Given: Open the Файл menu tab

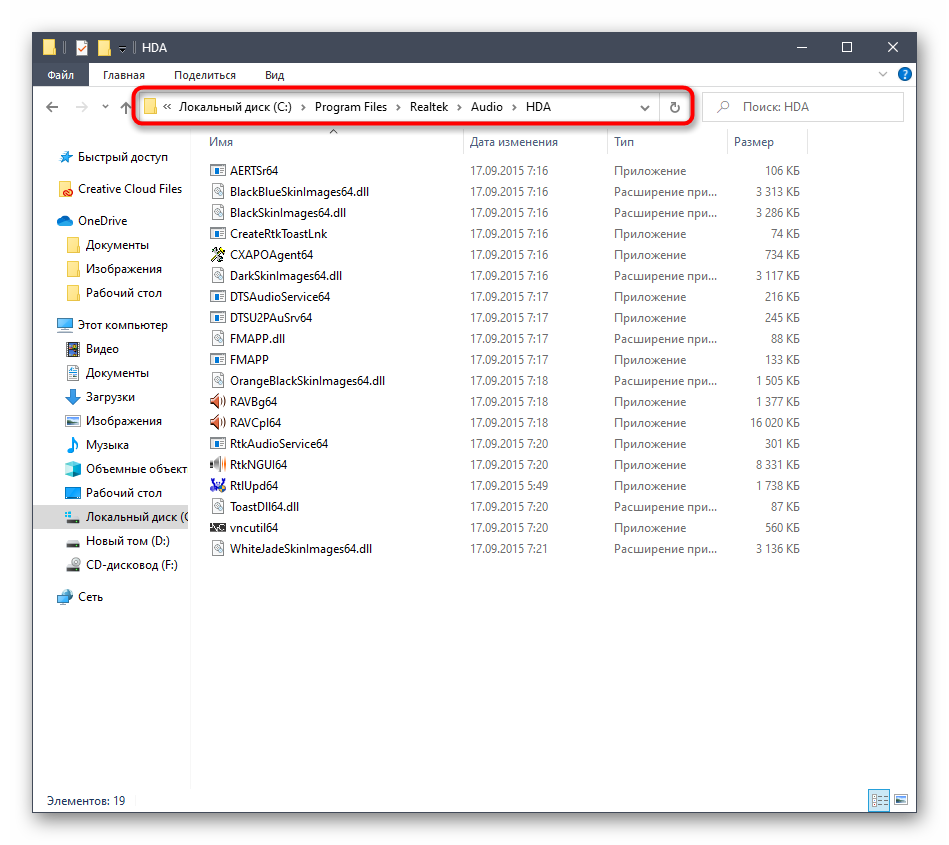Looking at the screenshot, I should coord(60,75).
